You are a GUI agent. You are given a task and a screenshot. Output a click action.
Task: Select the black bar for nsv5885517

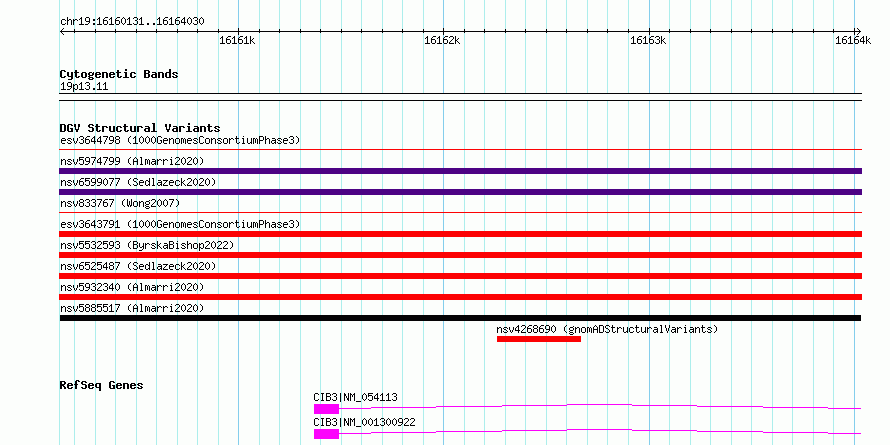pyautogui.click(x=461, y=318)
